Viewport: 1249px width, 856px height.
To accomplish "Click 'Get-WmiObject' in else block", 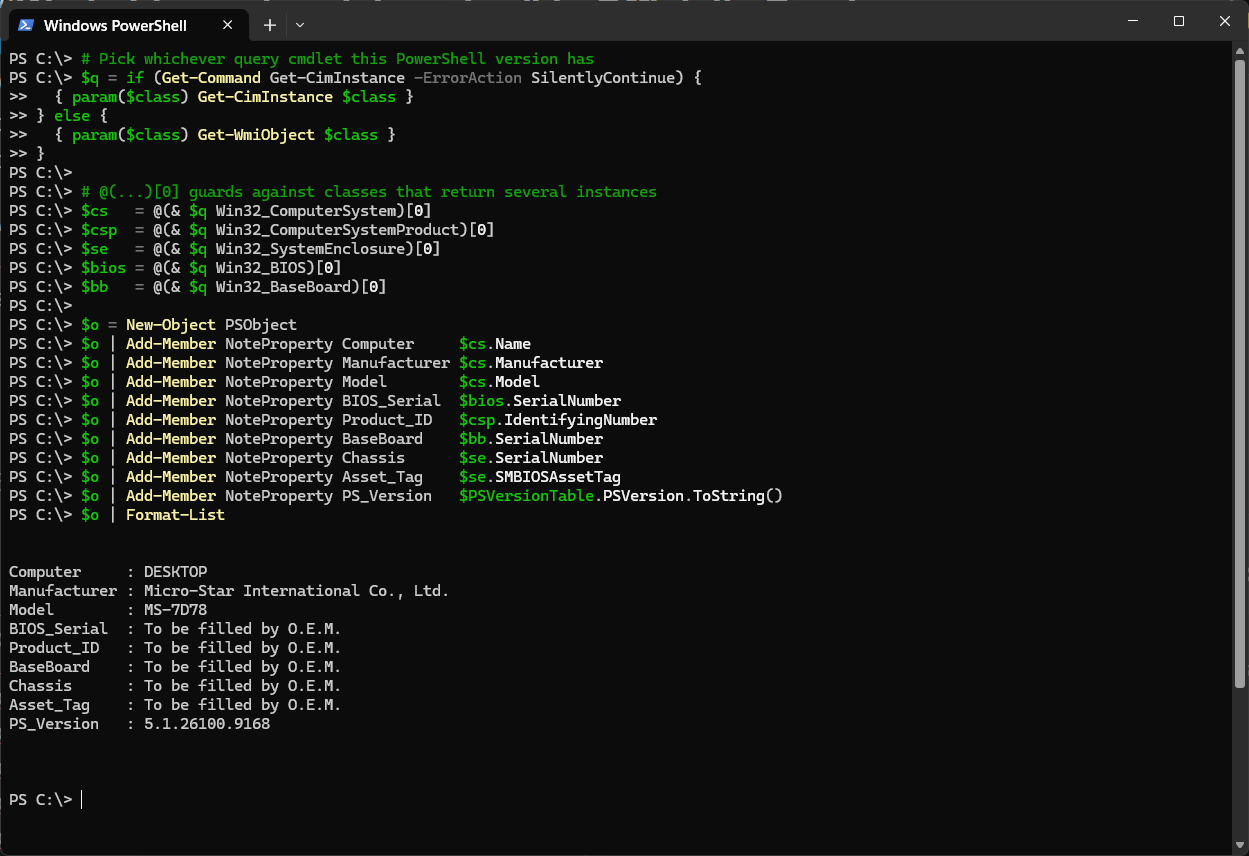I will 256,135.
